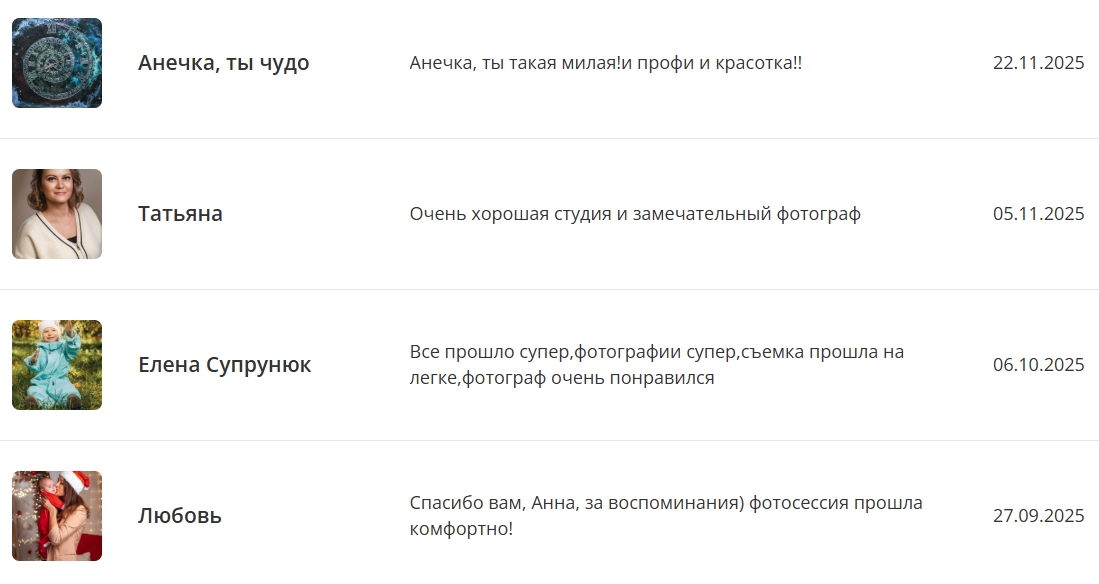Open review Спасибо вам, Анна, за воспоминания
The height and width of the screenshot is (584, 1099).
tap(666, 516)
